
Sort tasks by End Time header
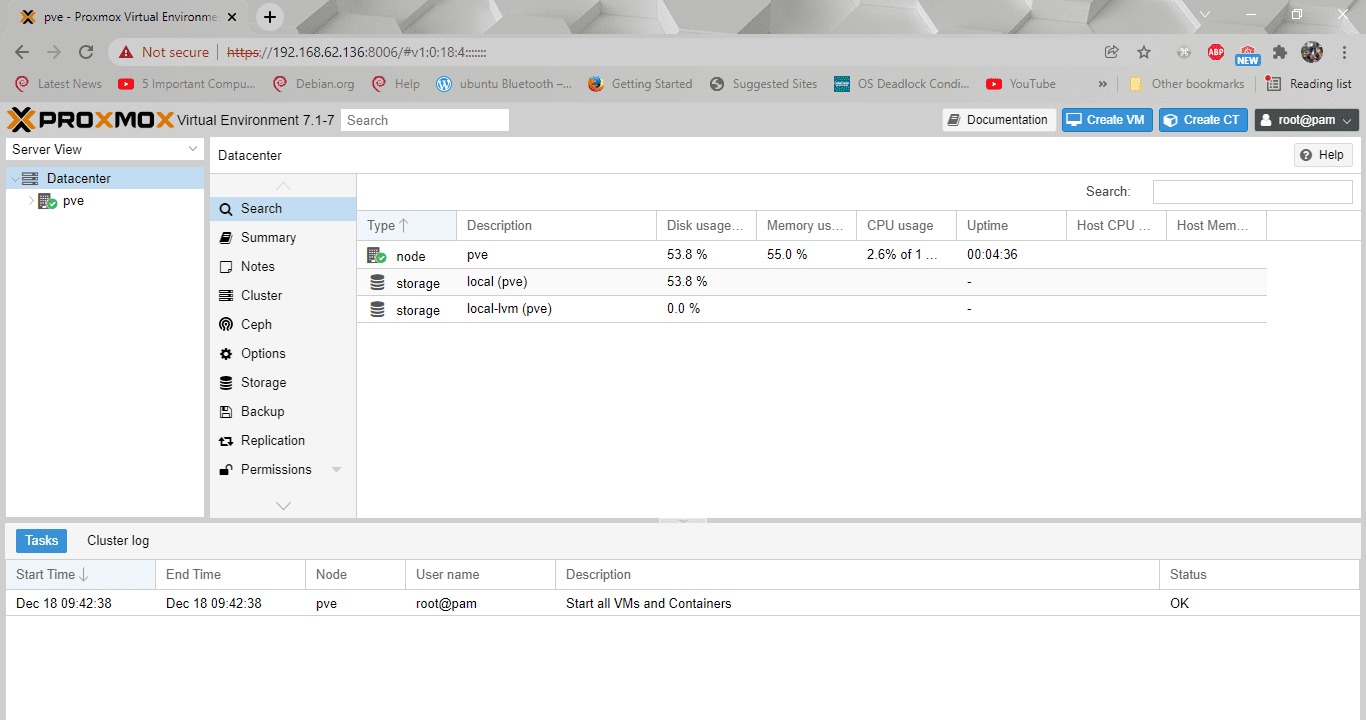point(230,574)
